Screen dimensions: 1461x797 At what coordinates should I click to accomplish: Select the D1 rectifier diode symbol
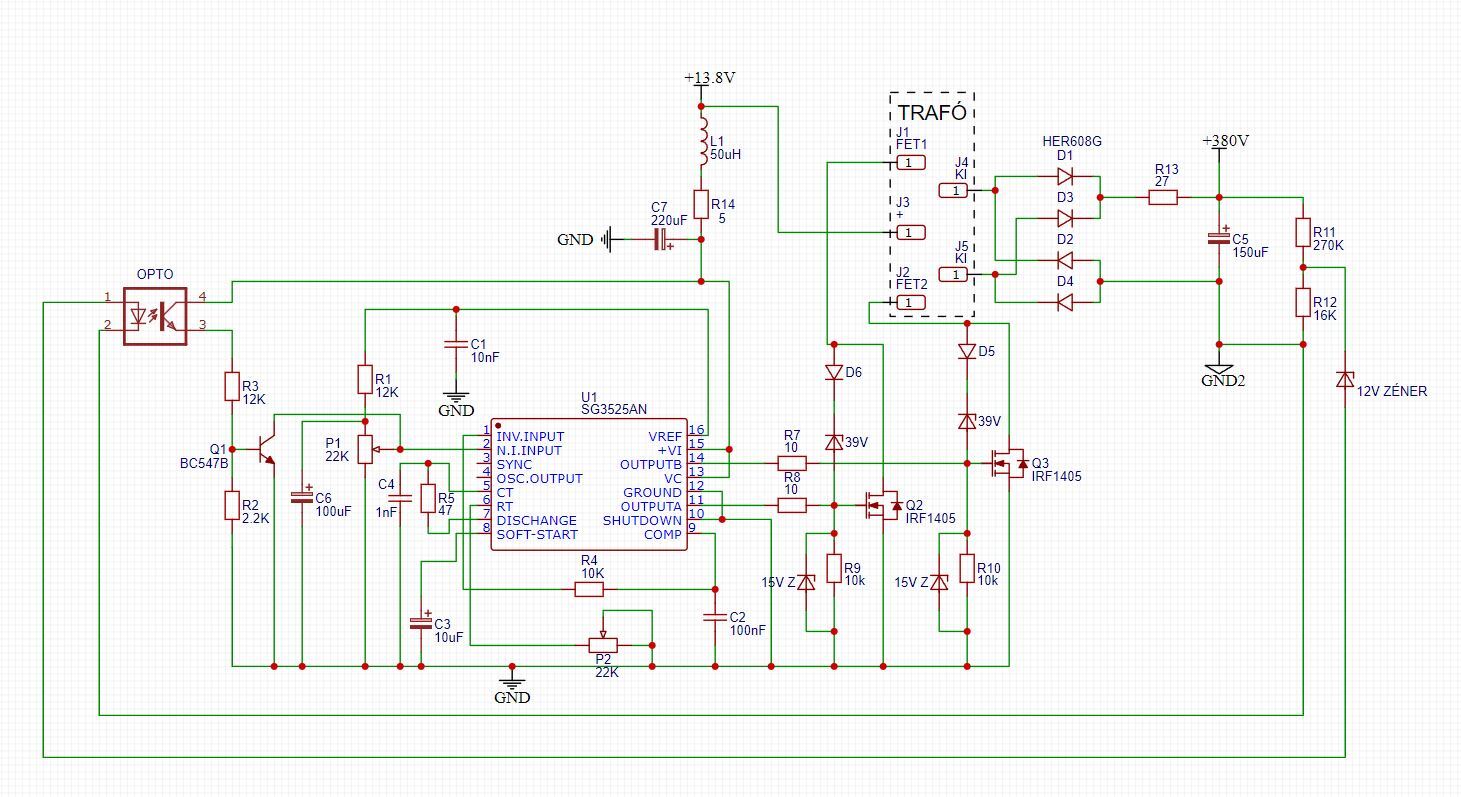coord(1065,176)
